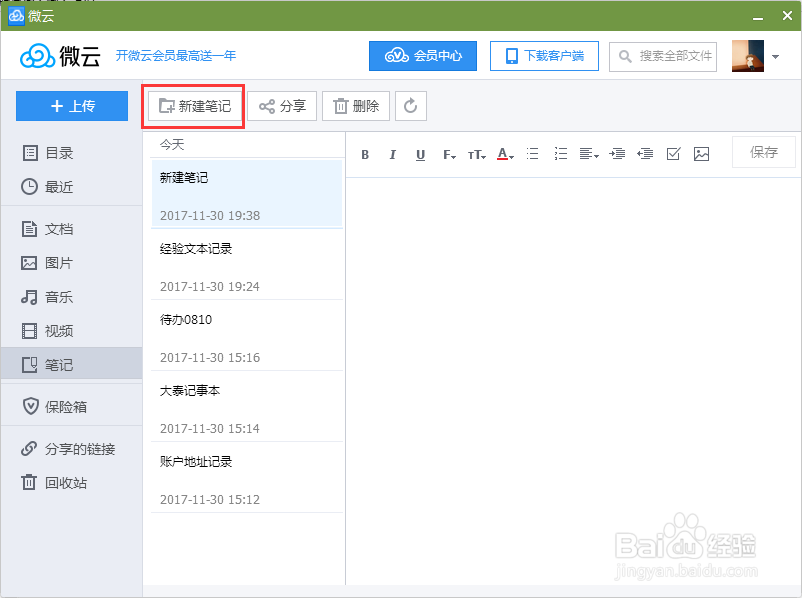The width and height of the screenshot is (802, 598).
Task: Click the user avatar thumbnail
Action: coord(748,56)
